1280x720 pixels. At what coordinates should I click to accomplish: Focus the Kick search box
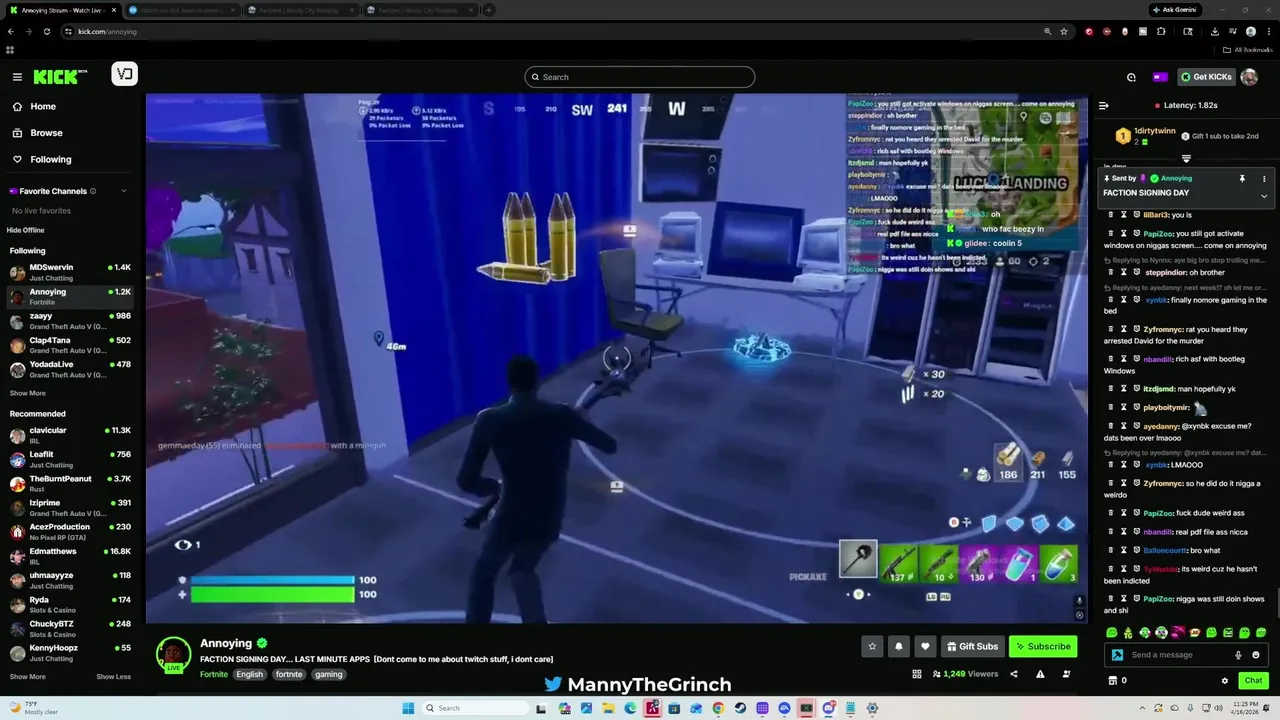click(x=639, y=77)
